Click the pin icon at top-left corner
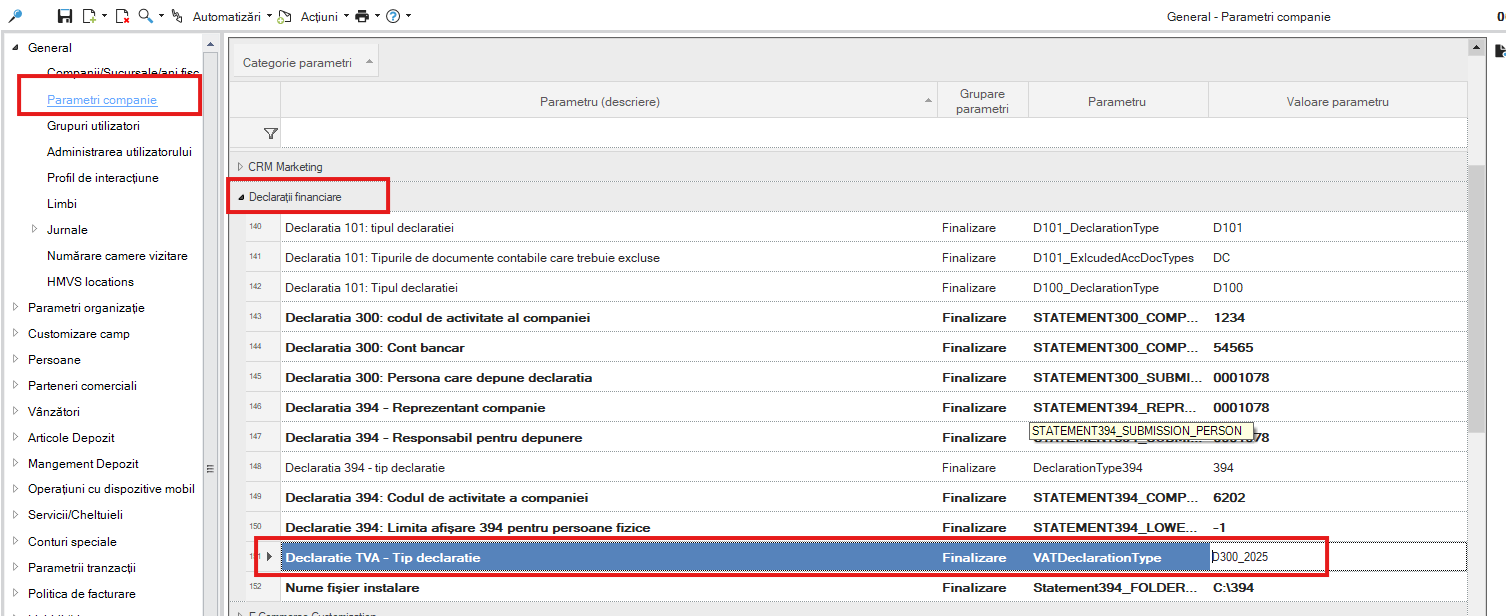This screenshot has width=1506, height=616. [15, 16]
